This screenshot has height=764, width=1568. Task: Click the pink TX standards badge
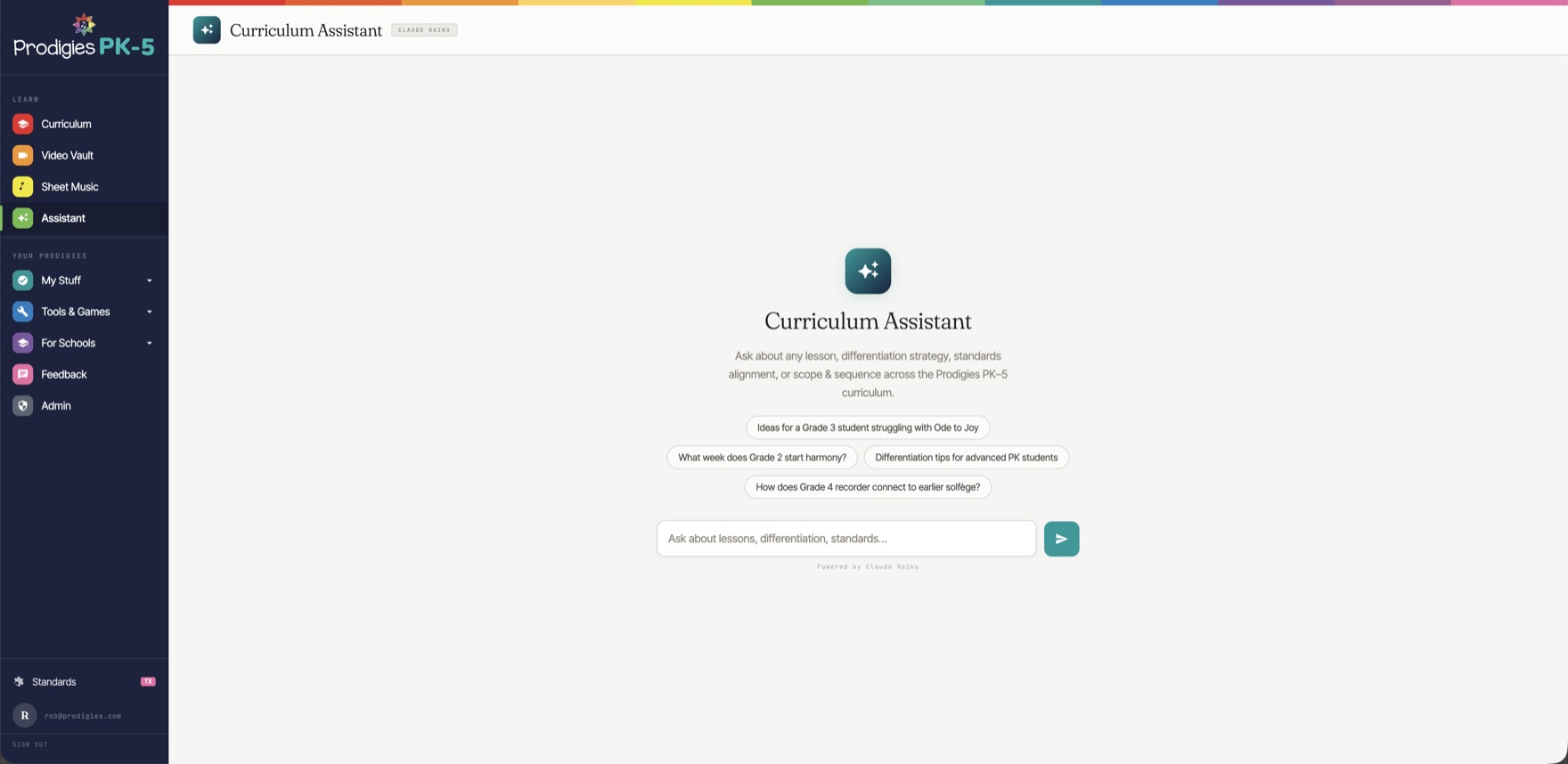click(148, 682)
